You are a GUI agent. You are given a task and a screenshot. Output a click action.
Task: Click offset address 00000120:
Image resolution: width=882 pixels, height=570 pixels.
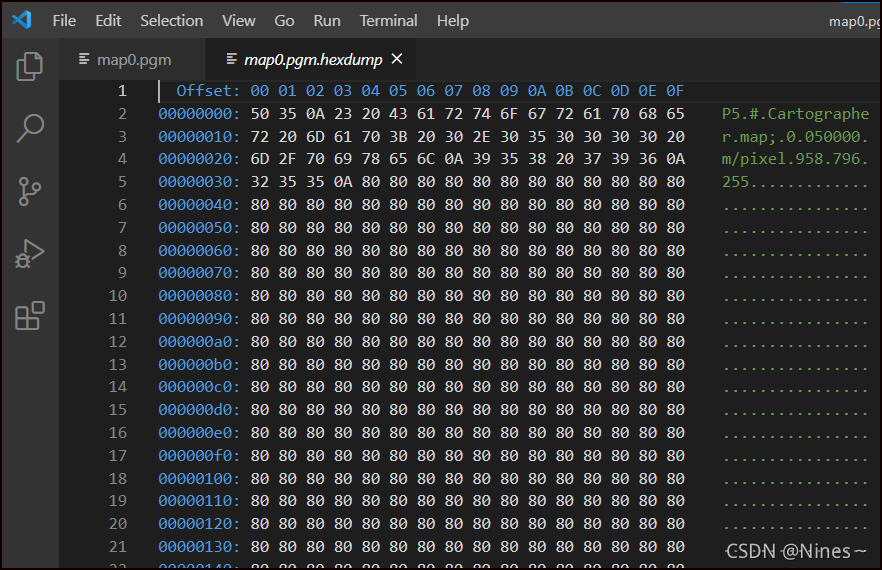(199, 523)
